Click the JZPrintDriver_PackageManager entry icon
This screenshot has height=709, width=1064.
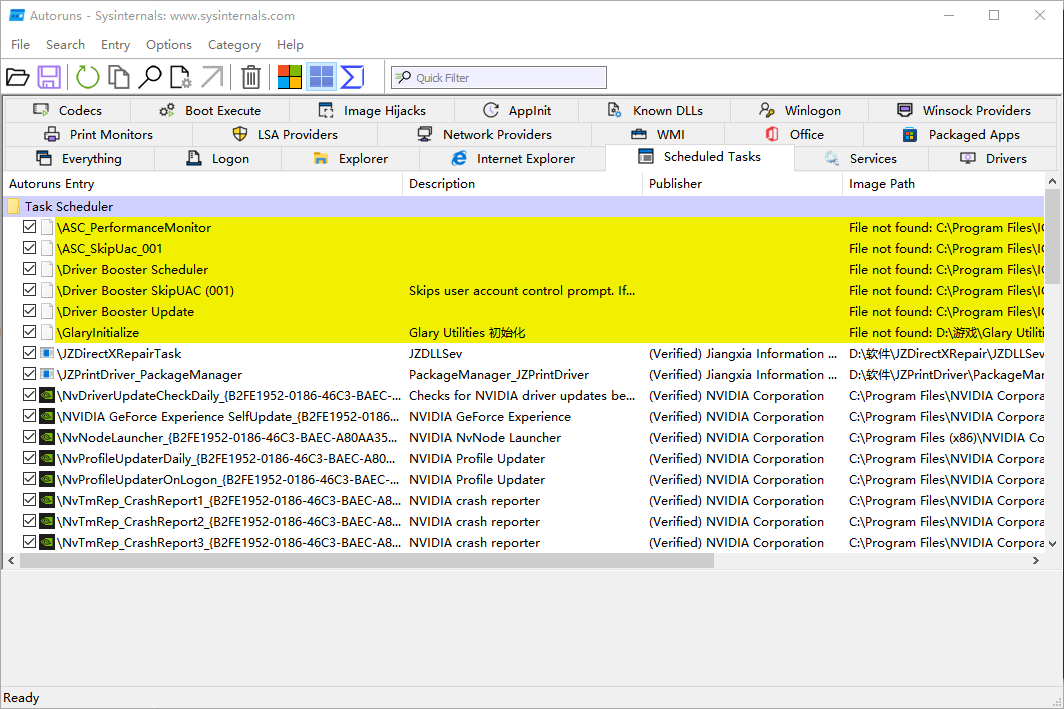click(47, 375)
